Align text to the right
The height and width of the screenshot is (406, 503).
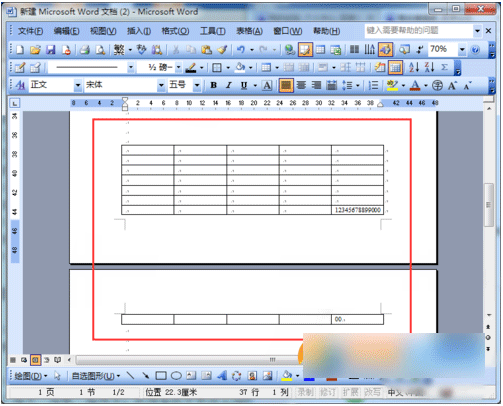(x=316, y=86)
